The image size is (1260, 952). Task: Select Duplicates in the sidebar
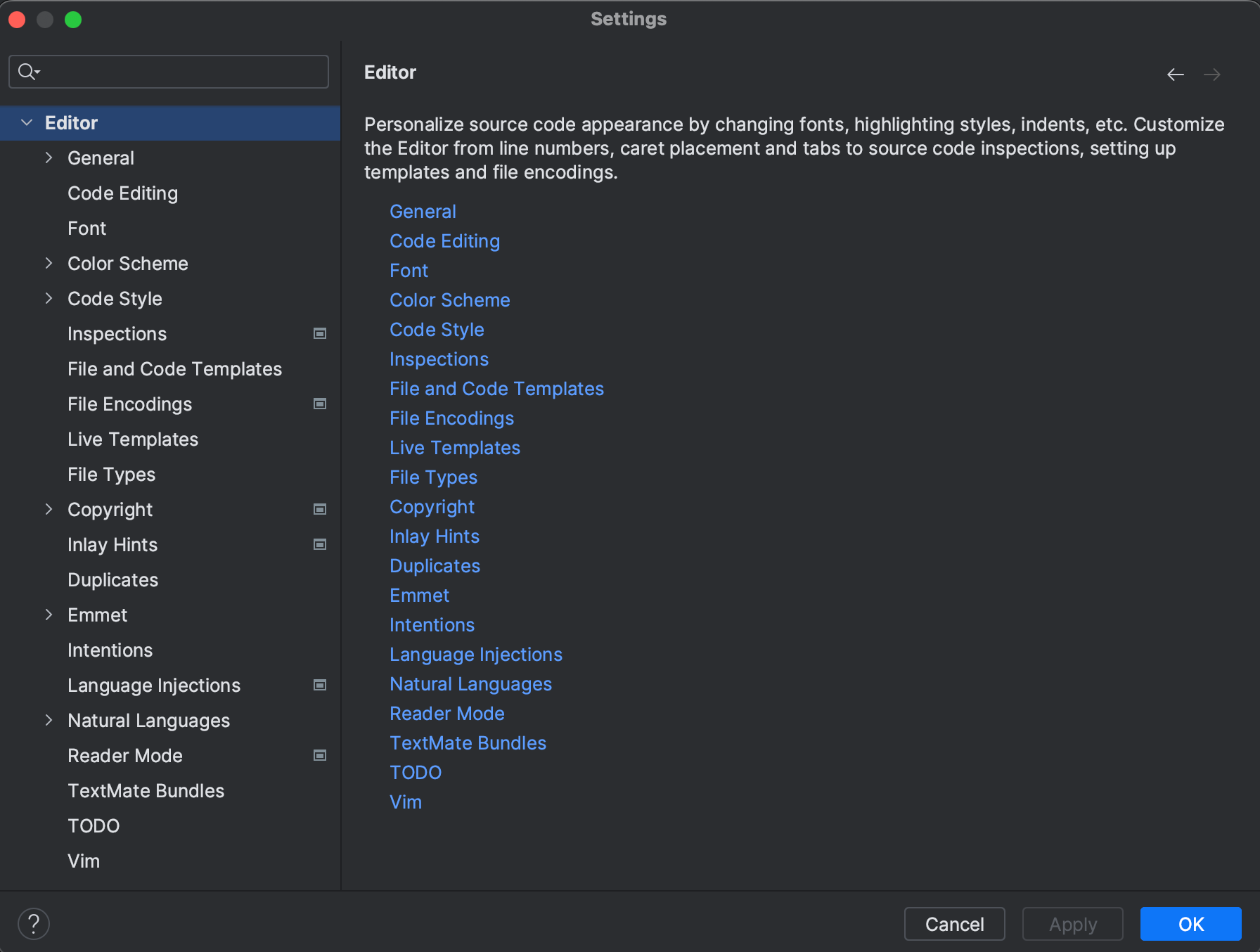click(x=112, y=579)
